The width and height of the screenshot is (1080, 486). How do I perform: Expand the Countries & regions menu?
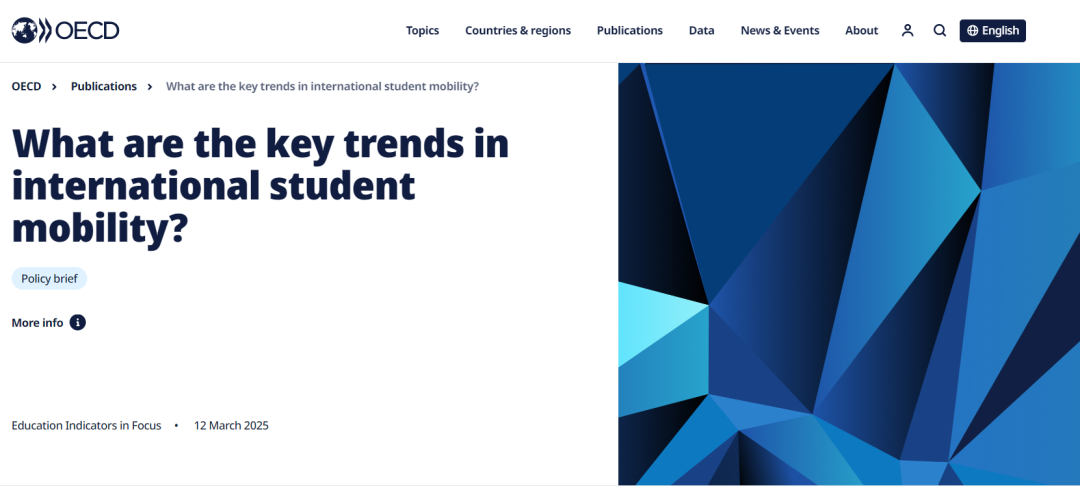(x=517, y=31)
